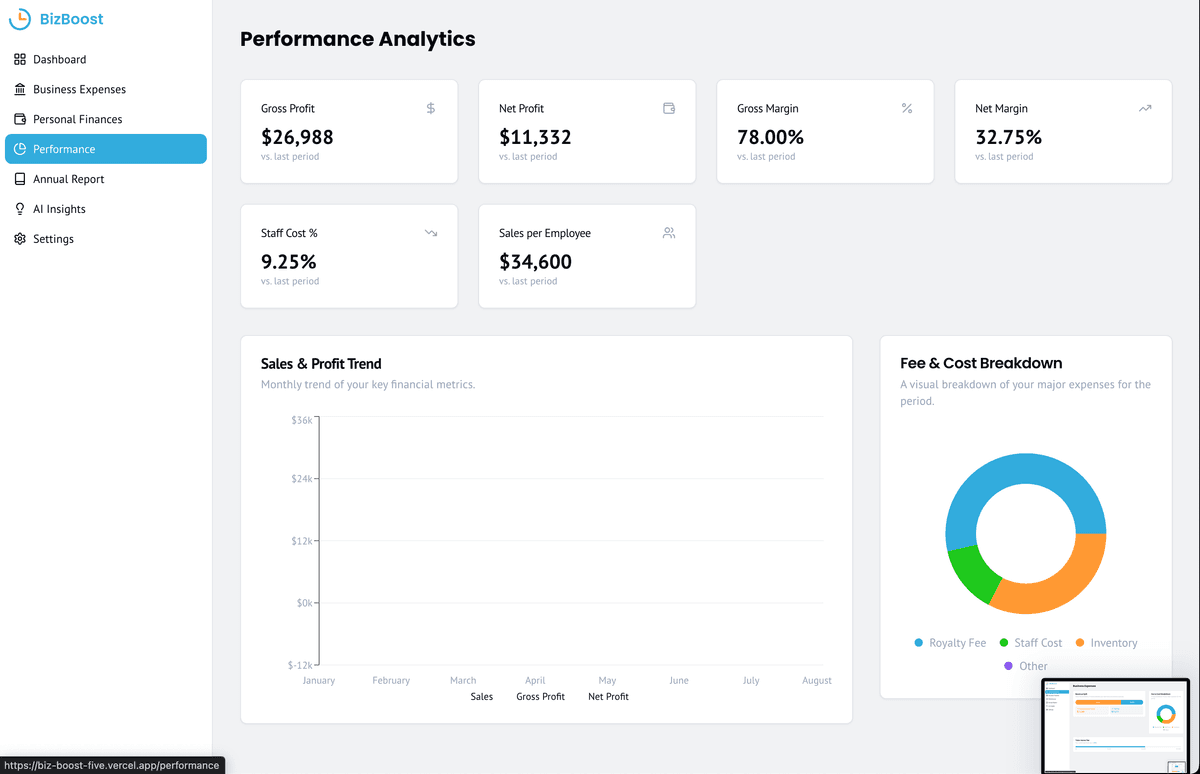Viewport: 1200px width, 774px height.
Task: Click the Personal Finances wallet icon
Action: [17, 119]
